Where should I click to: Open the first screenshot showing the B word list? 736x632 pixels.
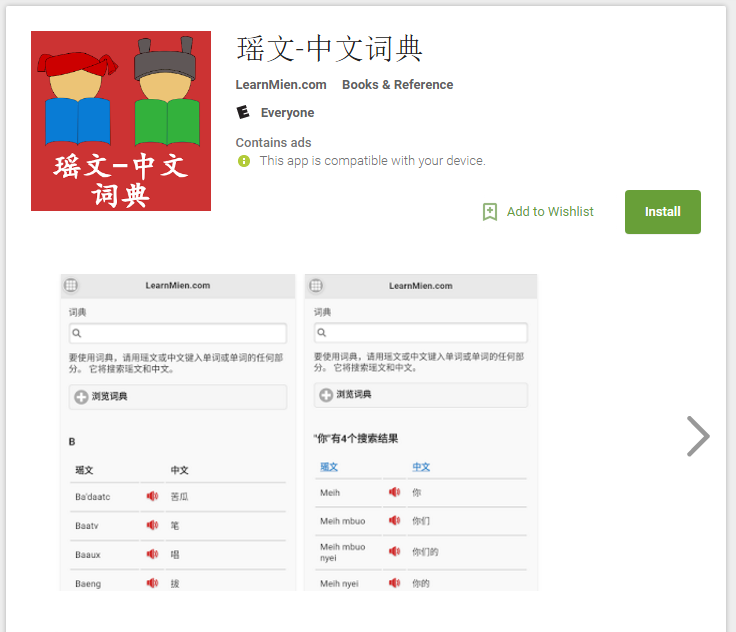(x=178, y=432)
